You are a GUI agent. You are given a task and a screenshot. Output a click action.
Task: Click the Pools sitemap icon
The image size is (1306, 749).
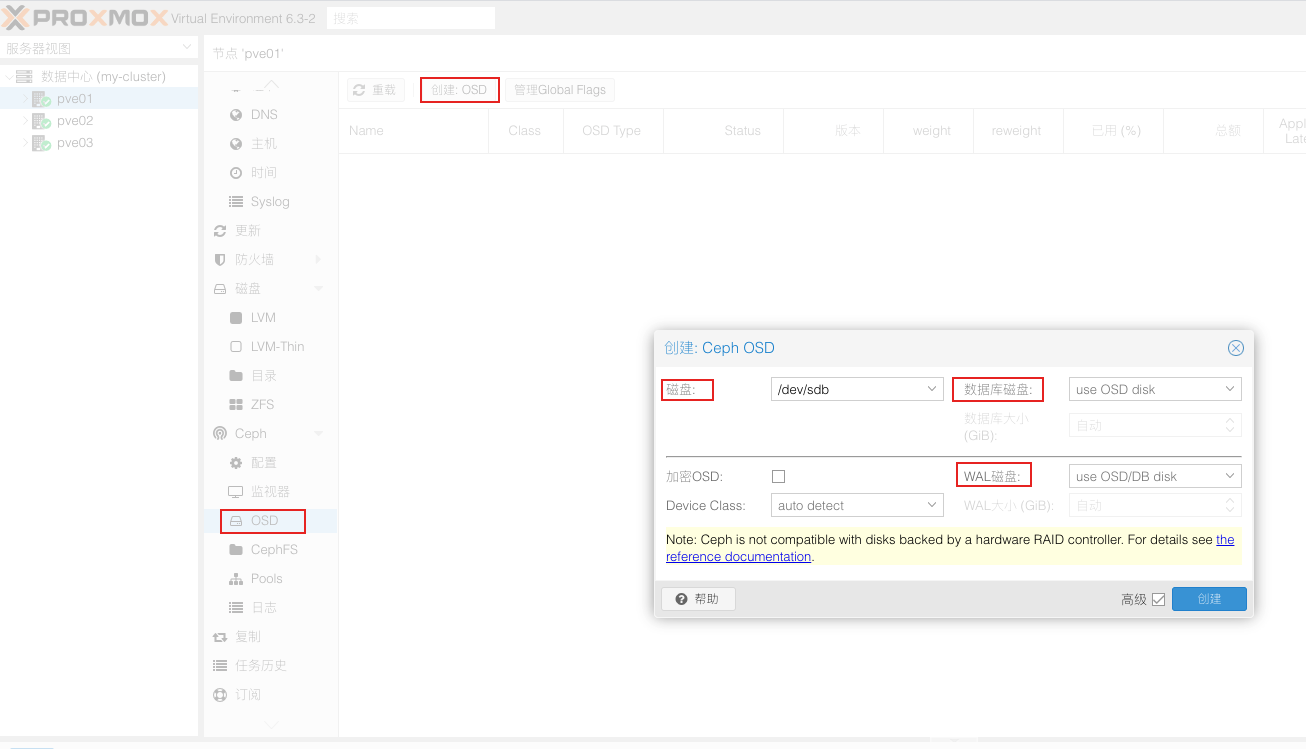click(236, 579)
